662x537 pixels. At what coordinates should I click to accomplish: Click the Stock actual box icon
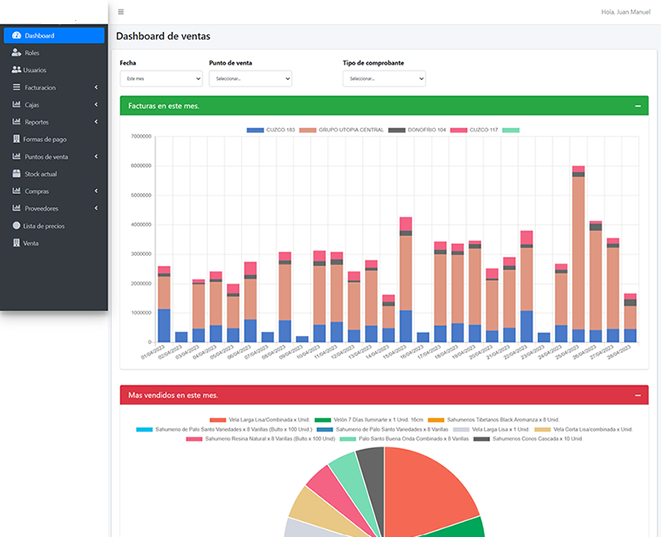click(16, 174)
